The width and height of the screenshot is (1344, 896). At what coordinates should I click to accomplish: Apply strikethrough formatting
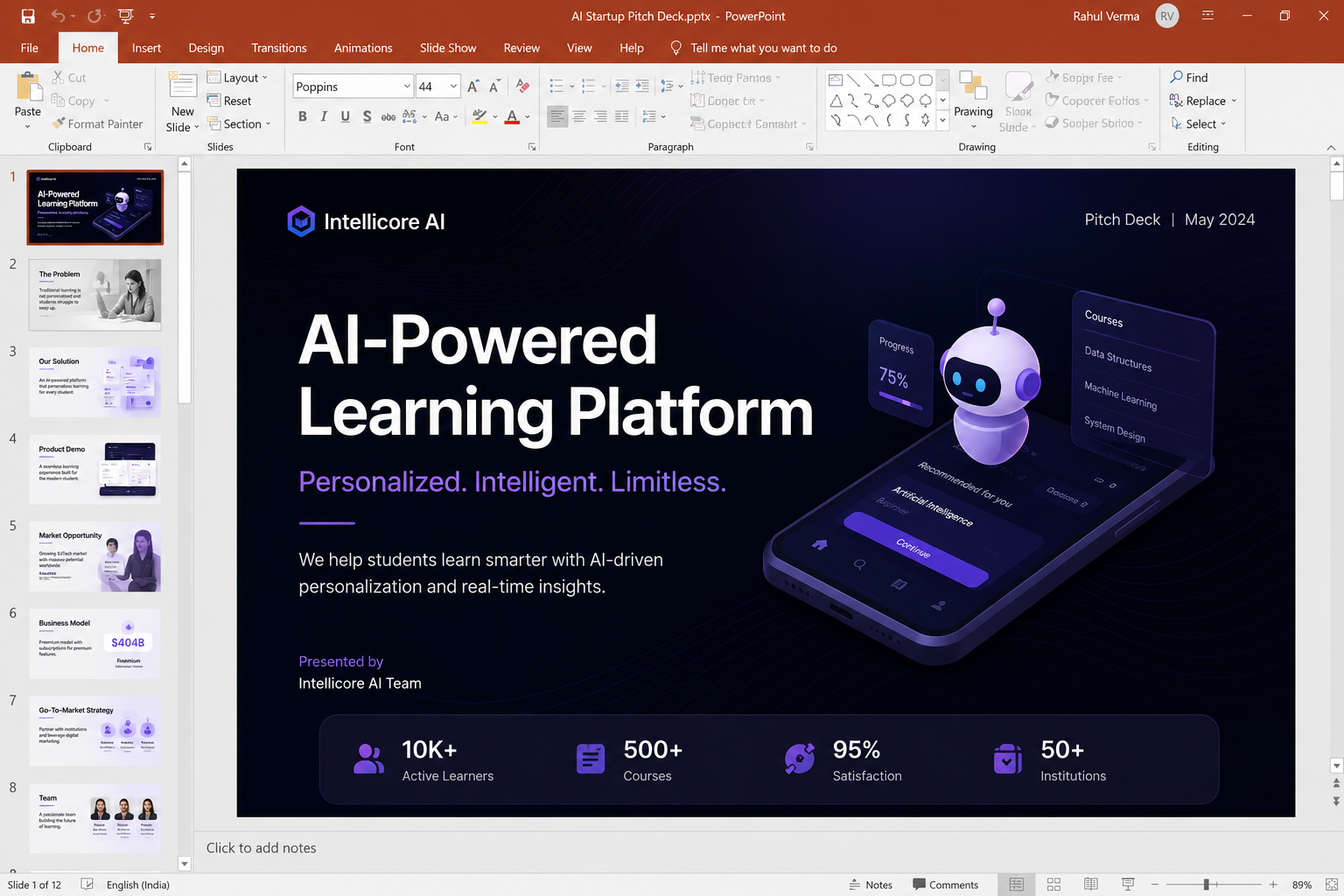coord(388,116)
